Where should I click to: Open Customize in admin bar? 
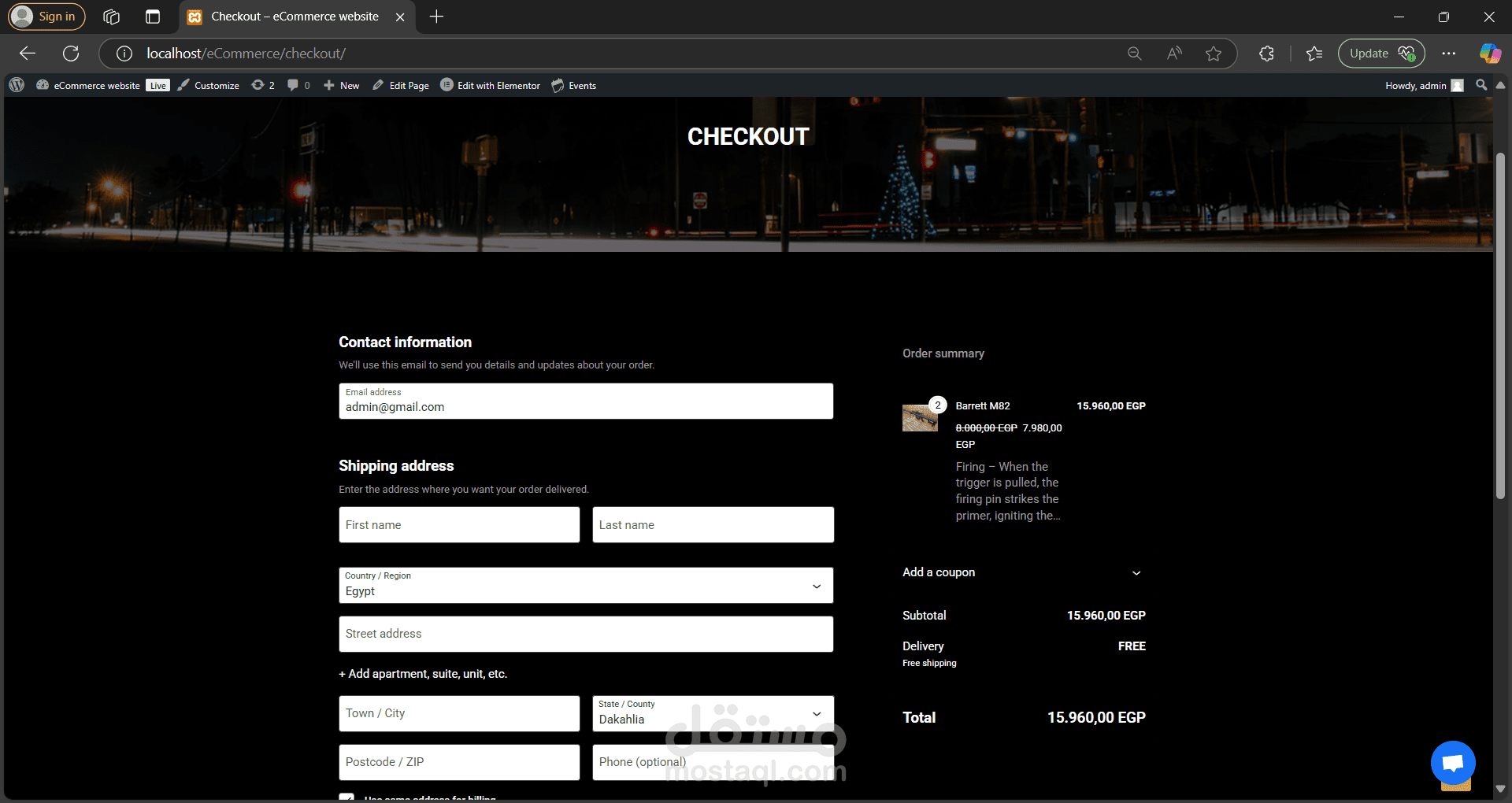click(x=209, y=85)
